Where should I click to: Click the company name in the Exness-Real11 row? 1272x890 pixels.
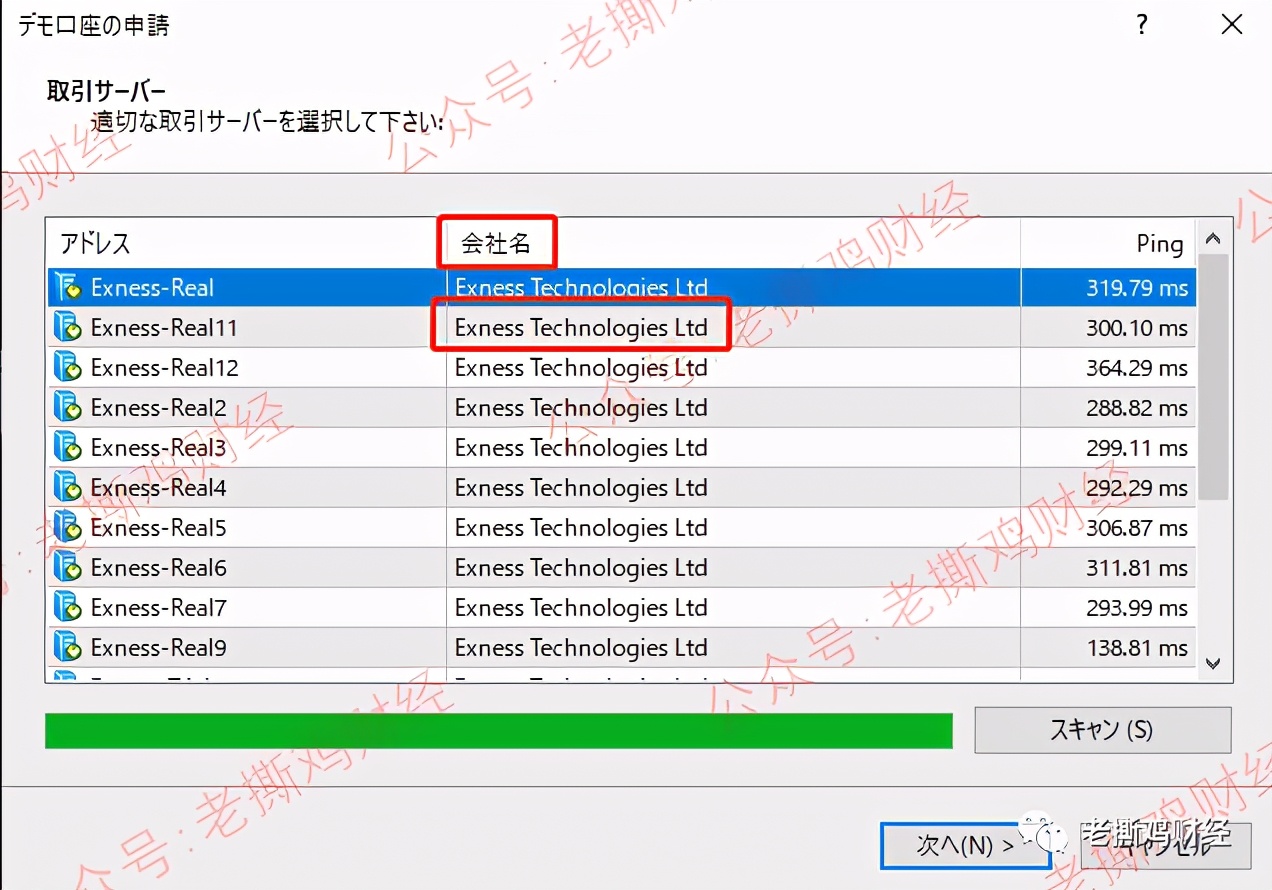click(x=581, y=328)
